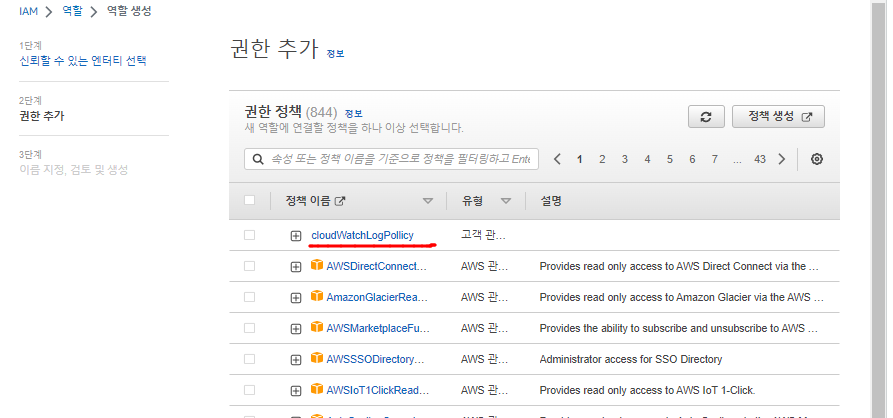This screenshot has width=893, height=418.
Task: Check the AWSSSODirectory policy checkbox
Action: tap(249, 359)
